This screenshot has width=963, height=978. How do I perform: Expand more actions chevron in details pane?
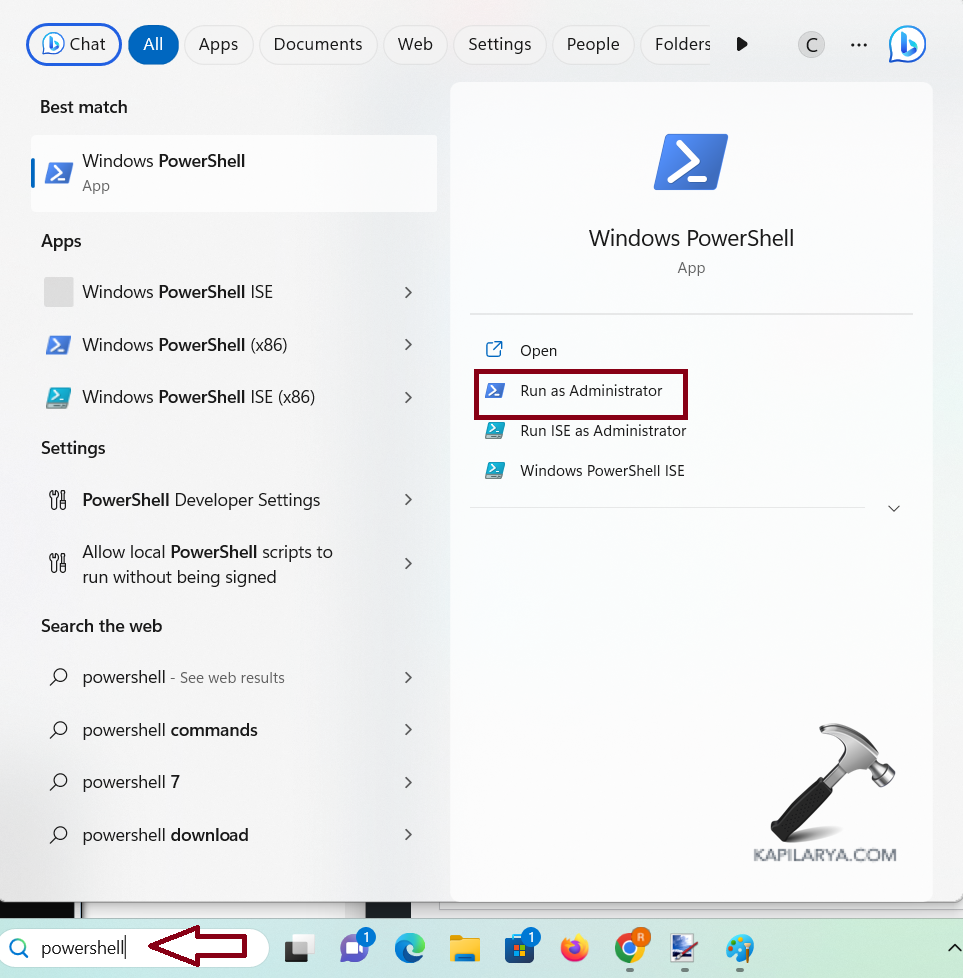pyautogui.click(x=894, y=508)
